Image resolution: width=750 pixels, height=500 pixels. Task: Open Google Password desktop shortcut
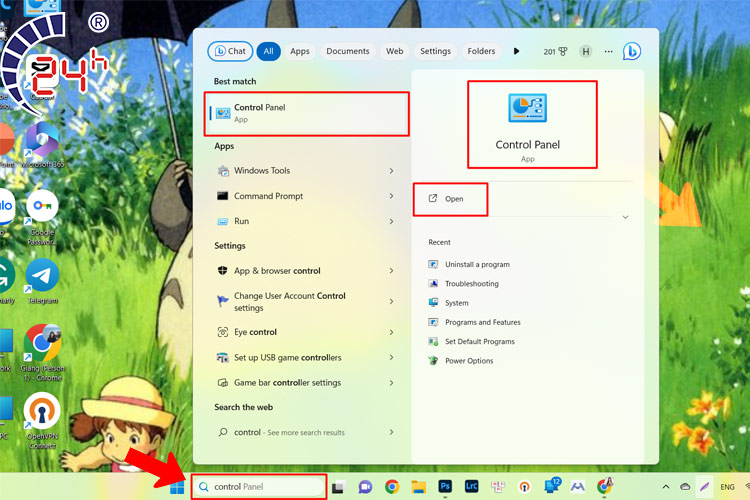[x=42, y=218]
